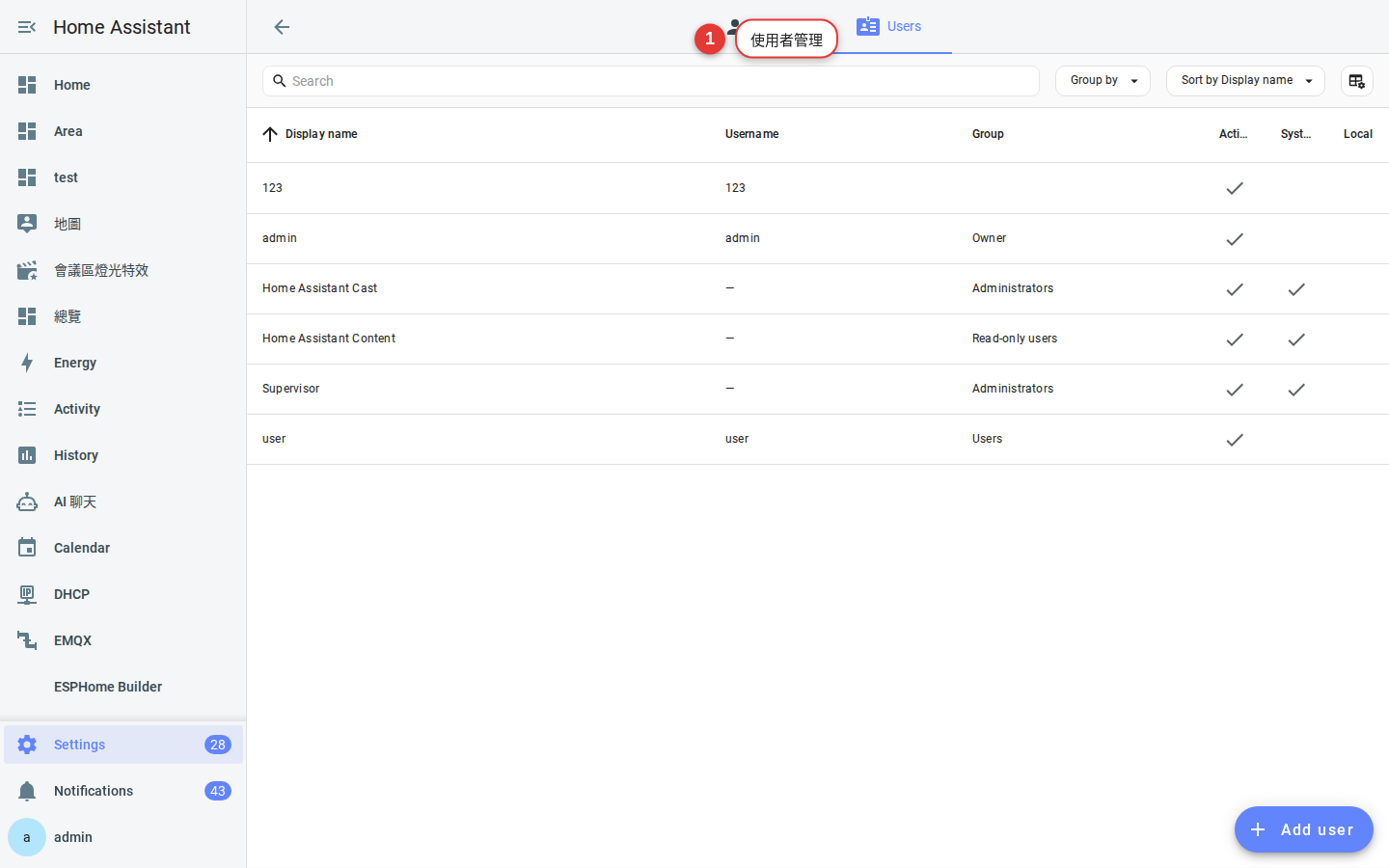Click 'Administrators' in the Home Assistant Cast row
Viewport: 1389px width, 868px height.
click(1013, 288)
